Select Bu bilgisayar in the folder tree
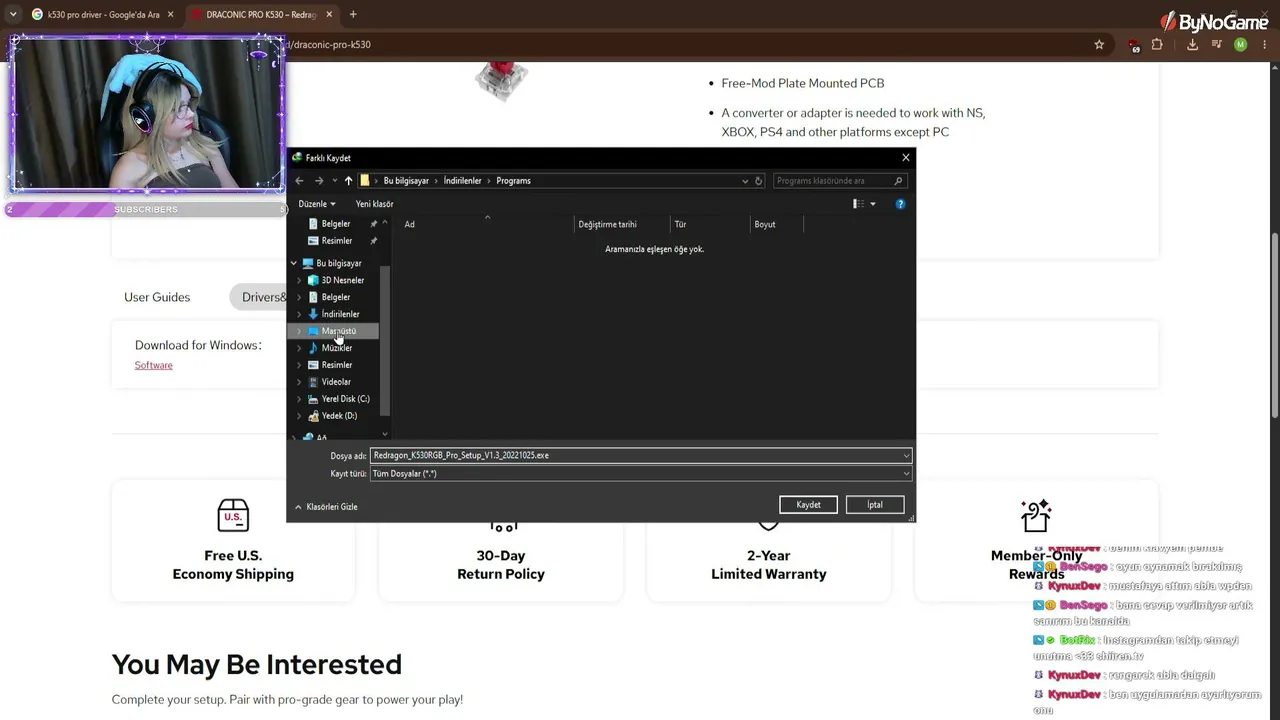Screen dimensions: 1280x720 coord(339,263)
